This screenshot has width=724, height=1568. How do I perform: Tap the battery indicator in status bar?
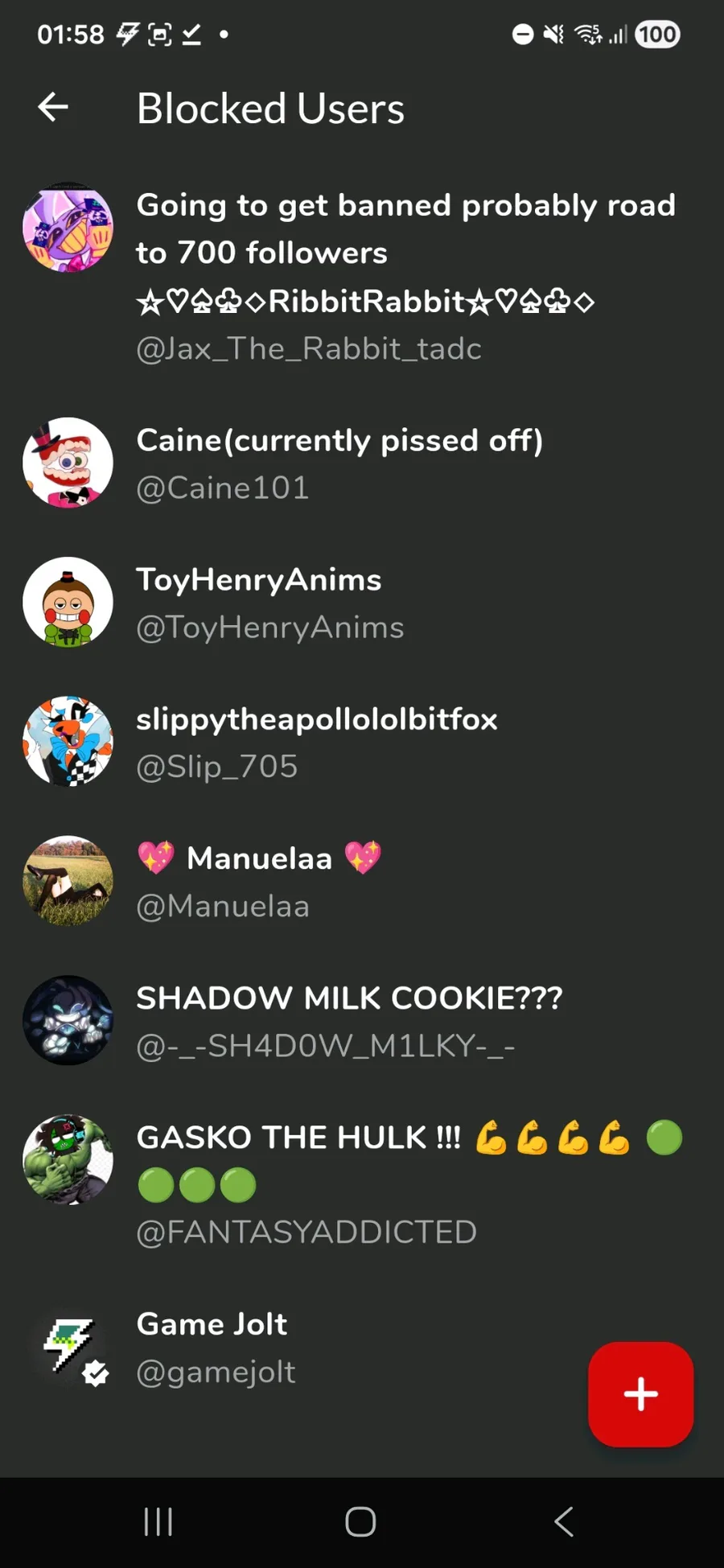pyautogui.click(x=657, y=35)
